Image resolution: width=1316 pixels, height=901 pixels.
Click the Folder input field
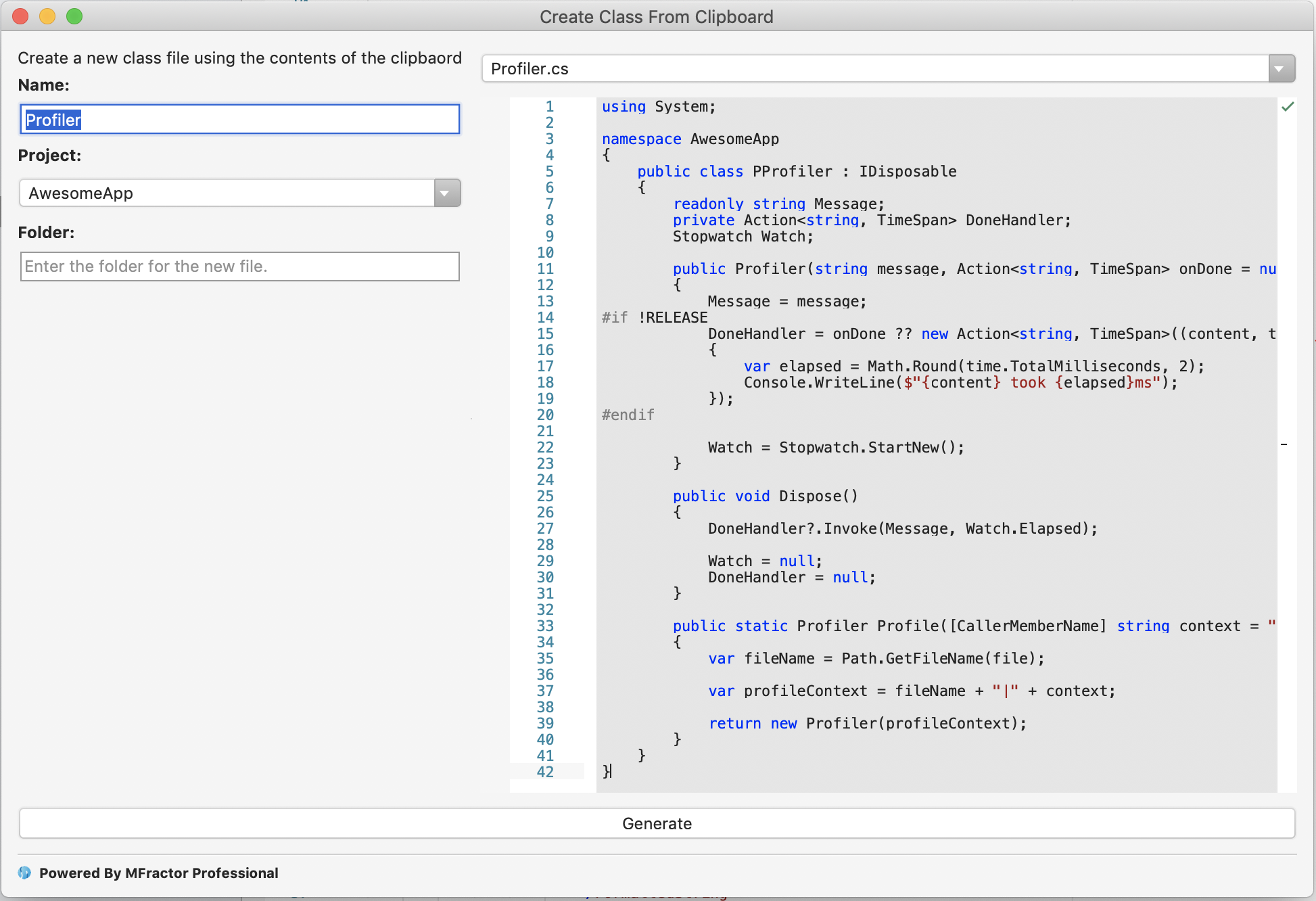[x=239, y=267]
